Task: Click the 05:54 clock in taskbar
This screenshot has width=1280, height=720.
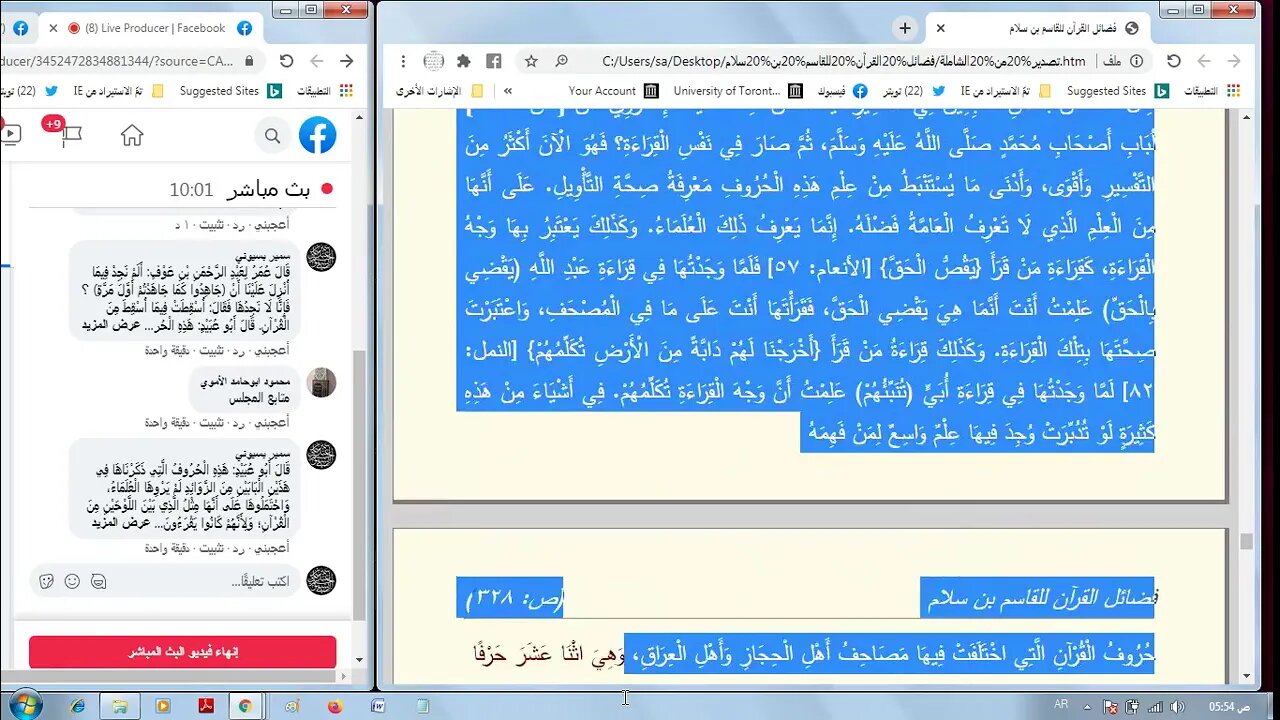Action: coord(1229,706)
